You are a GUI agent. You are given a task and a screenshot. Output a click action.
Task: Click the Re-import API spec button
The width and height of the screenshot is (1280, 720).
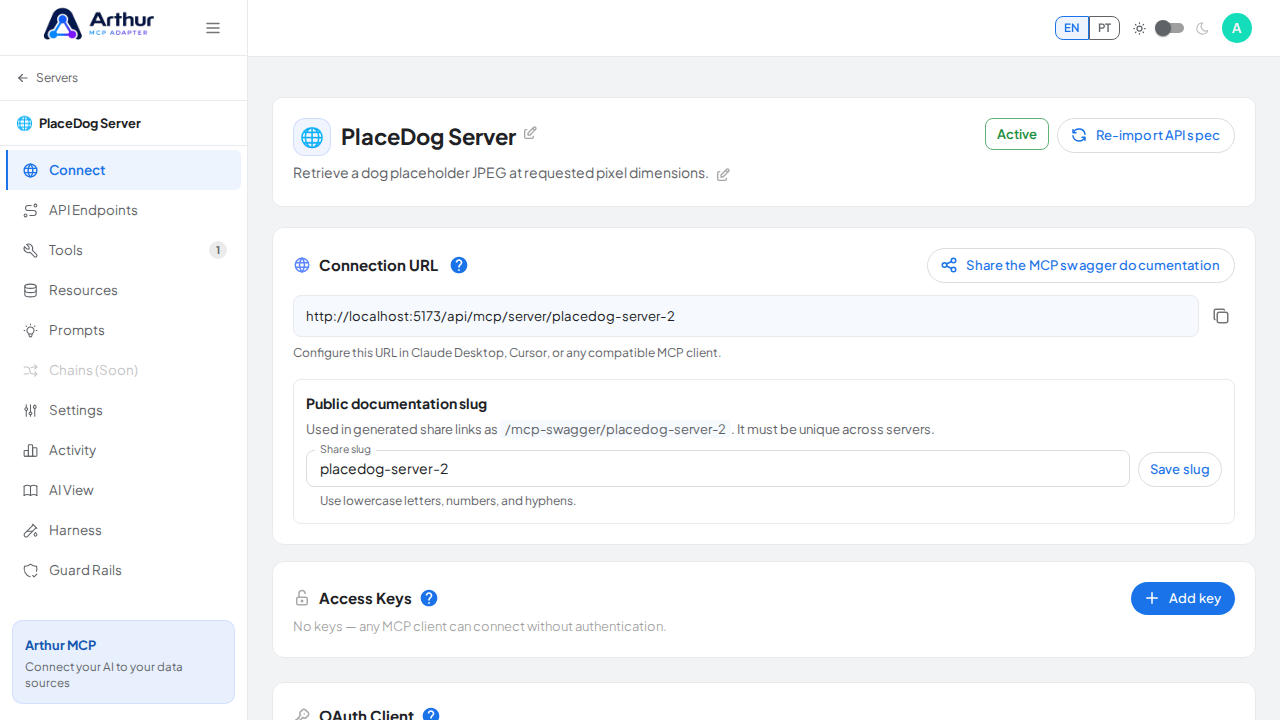1146,135
